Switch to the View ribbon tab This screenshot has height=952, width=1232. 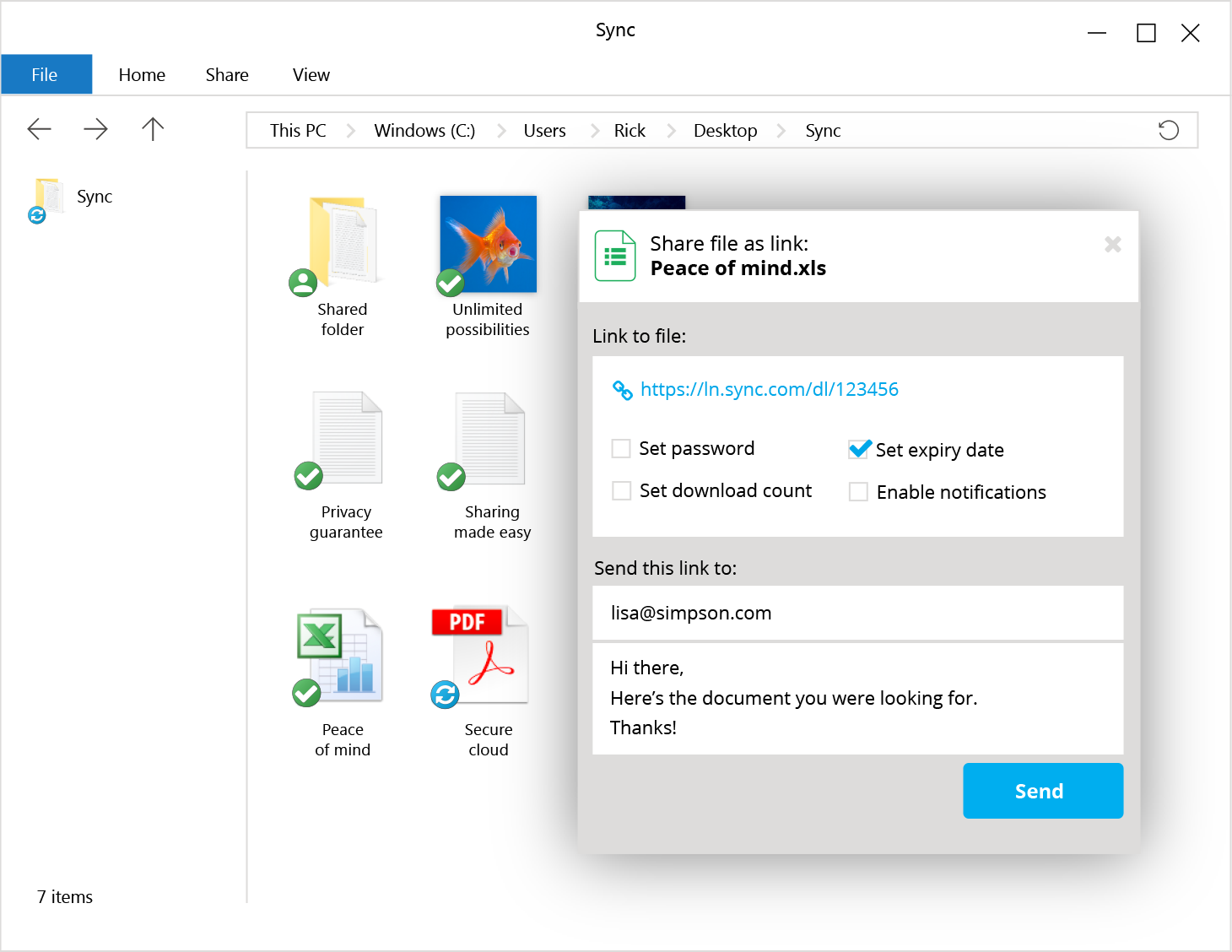pyautogui.click(x=311, y=74)
